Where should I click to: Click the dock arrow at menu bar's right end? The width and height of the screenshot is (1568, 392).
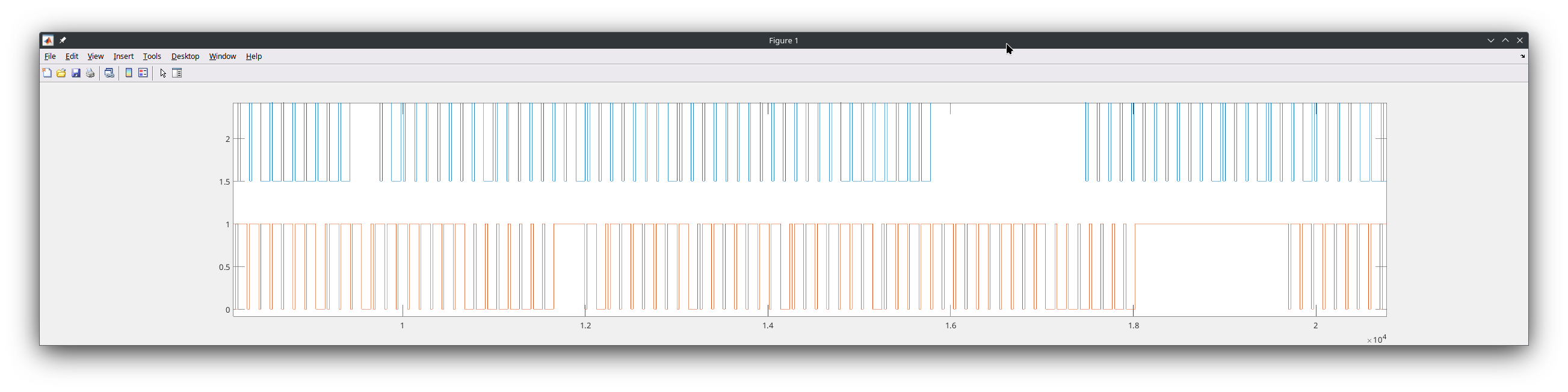click(1522, 56)
